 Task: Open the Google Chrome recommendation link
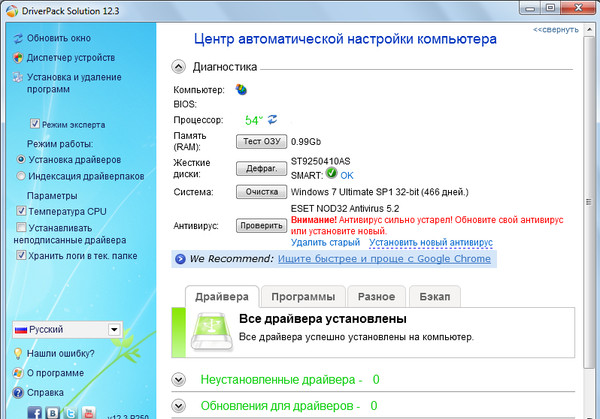pyautogui.click(x=384, y=259)
